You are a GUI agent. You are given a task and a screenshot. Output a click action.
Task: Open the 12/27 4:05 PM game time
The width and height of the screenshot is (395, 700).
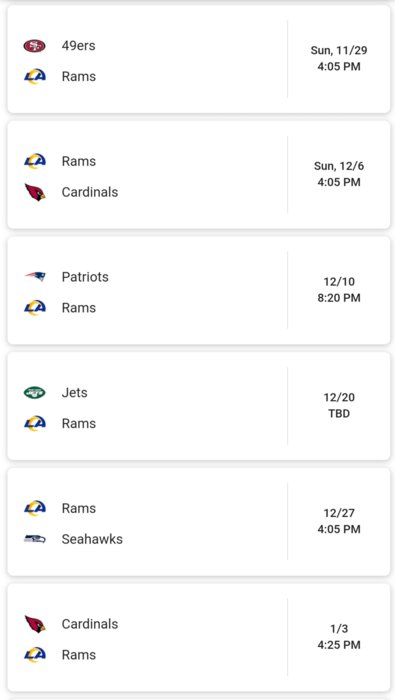click(339, 521)
